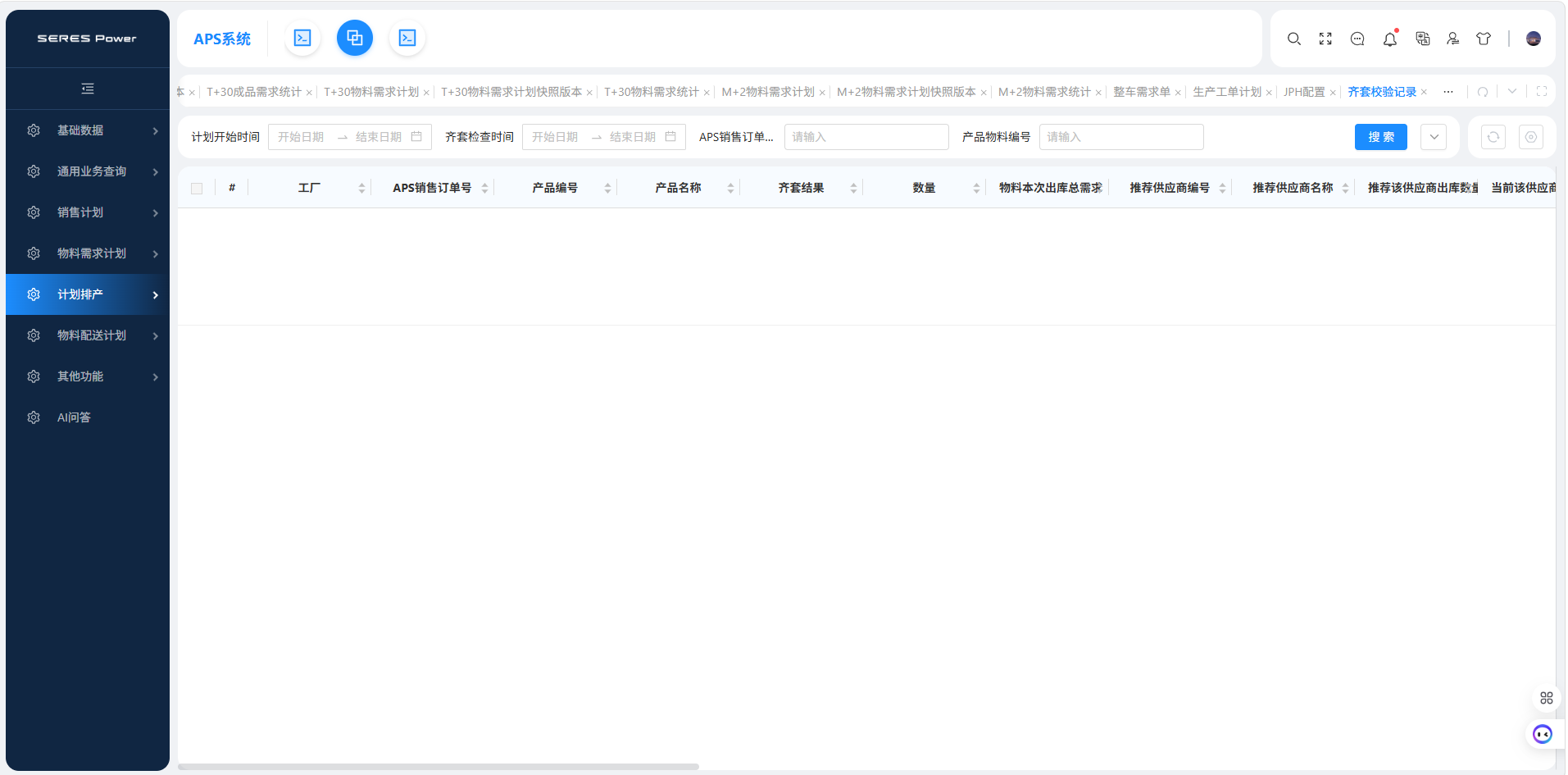Open calendar icon of 齐套检查时间 range
This screenshot has height=775, width=1568.
click(670, 137)
